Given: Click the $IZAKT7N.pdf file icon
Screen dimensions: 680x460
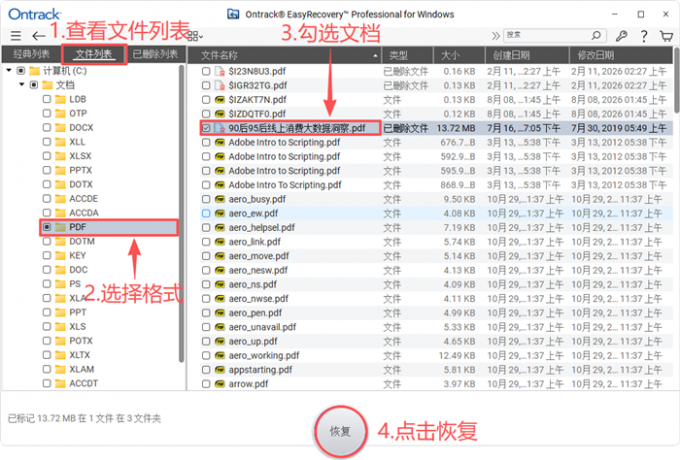Looking at the screenshot, I should [x=220, y=100].
